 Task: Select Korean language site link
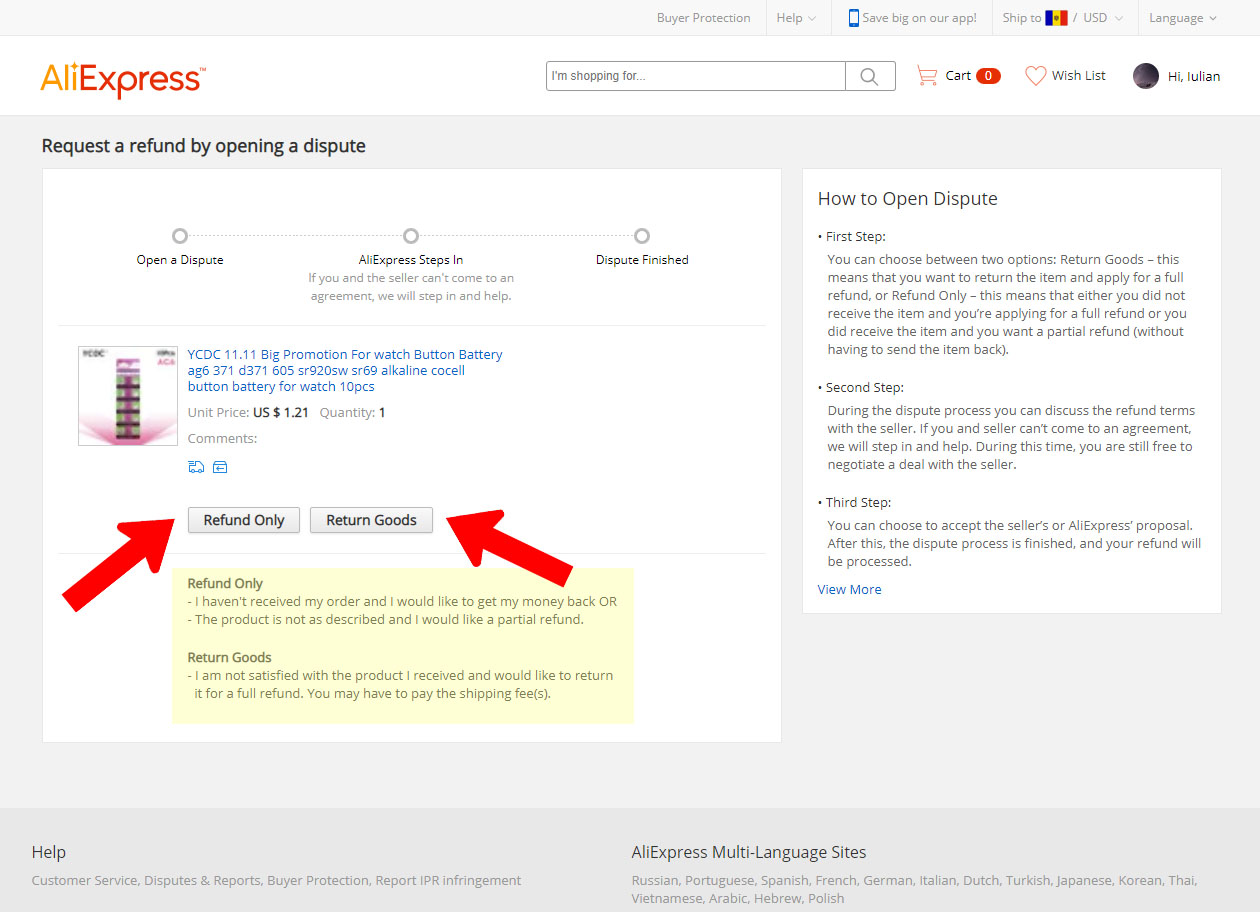point(1140,881)
